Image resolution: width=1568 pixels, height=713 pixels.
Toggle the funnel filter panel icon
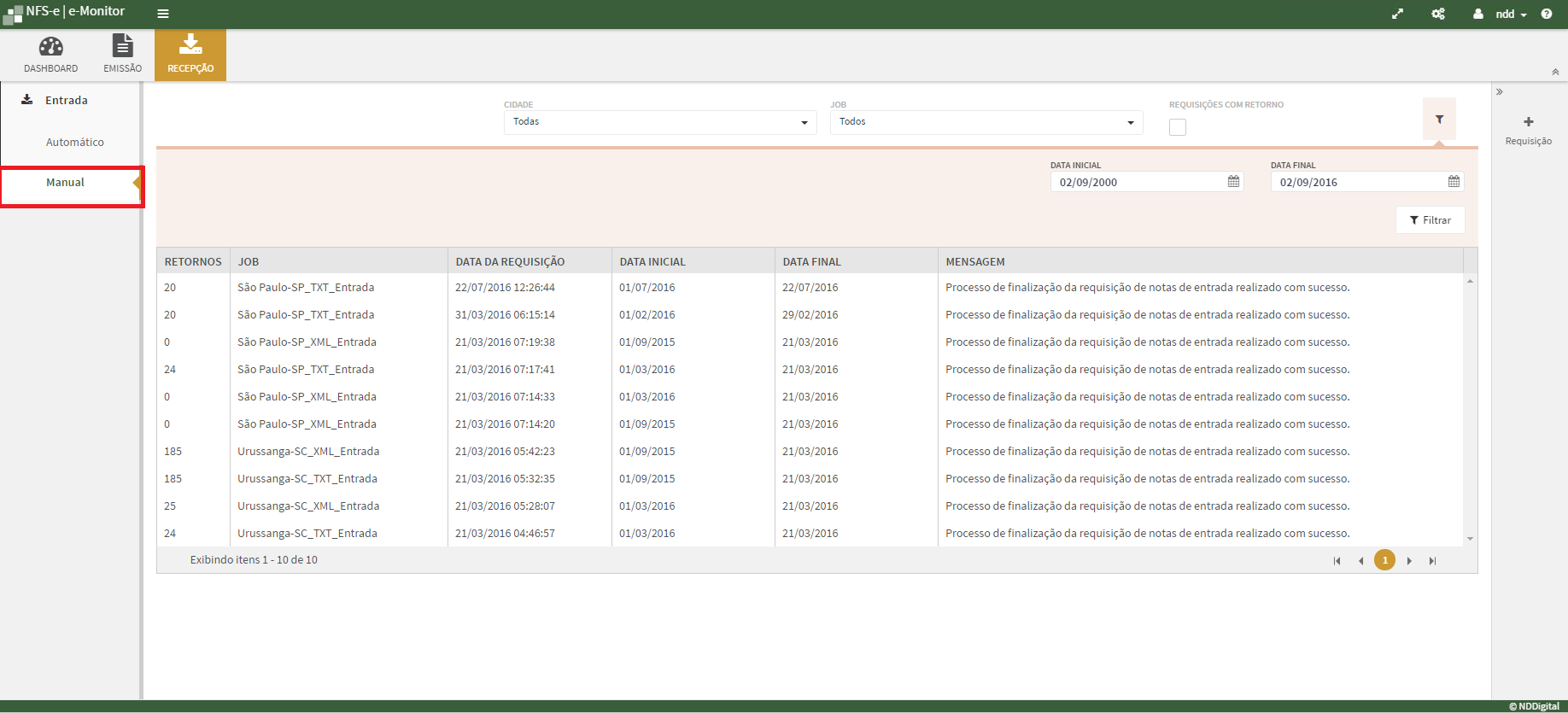(1439, 120)
